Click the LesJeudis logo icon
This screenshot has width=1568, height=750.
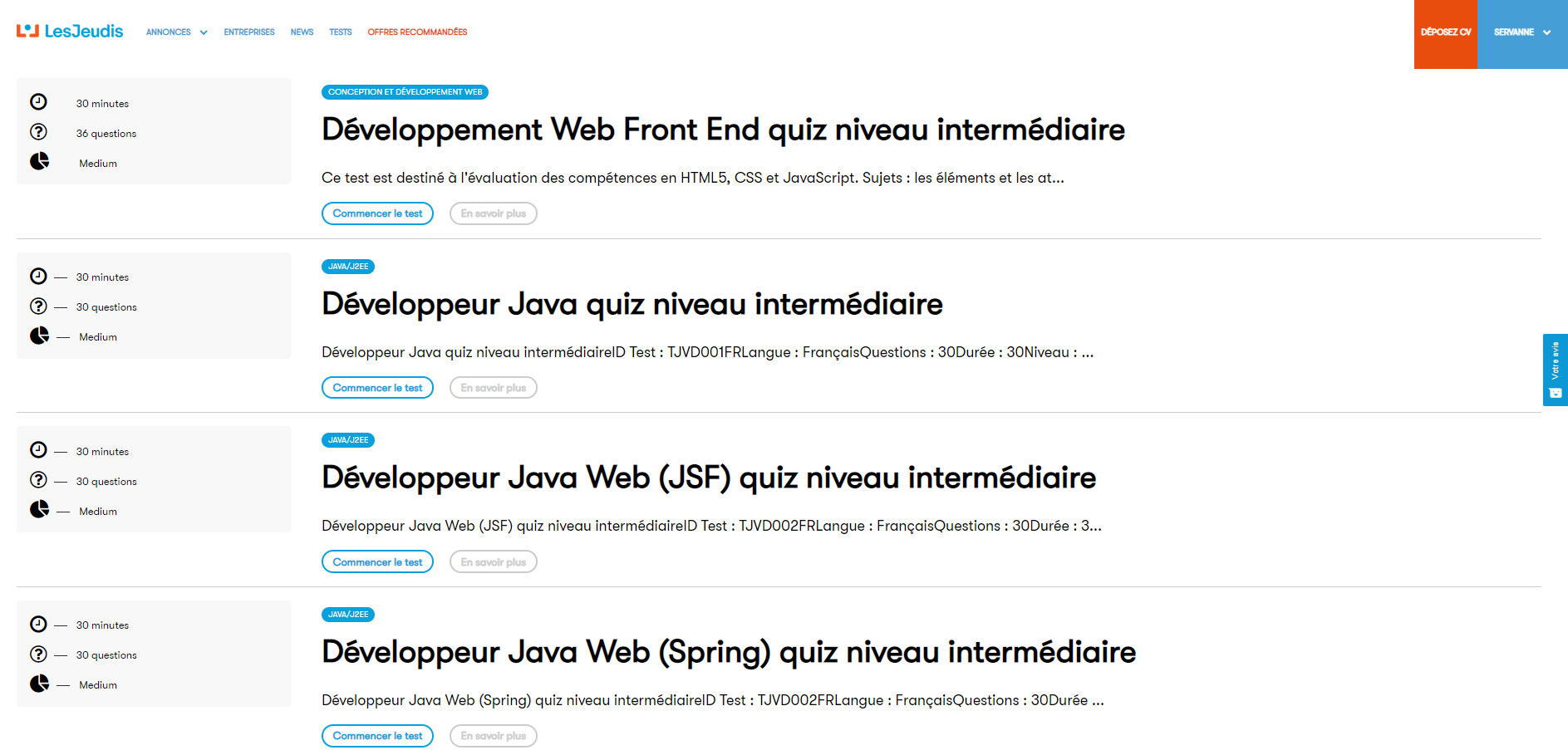point(27,31)
